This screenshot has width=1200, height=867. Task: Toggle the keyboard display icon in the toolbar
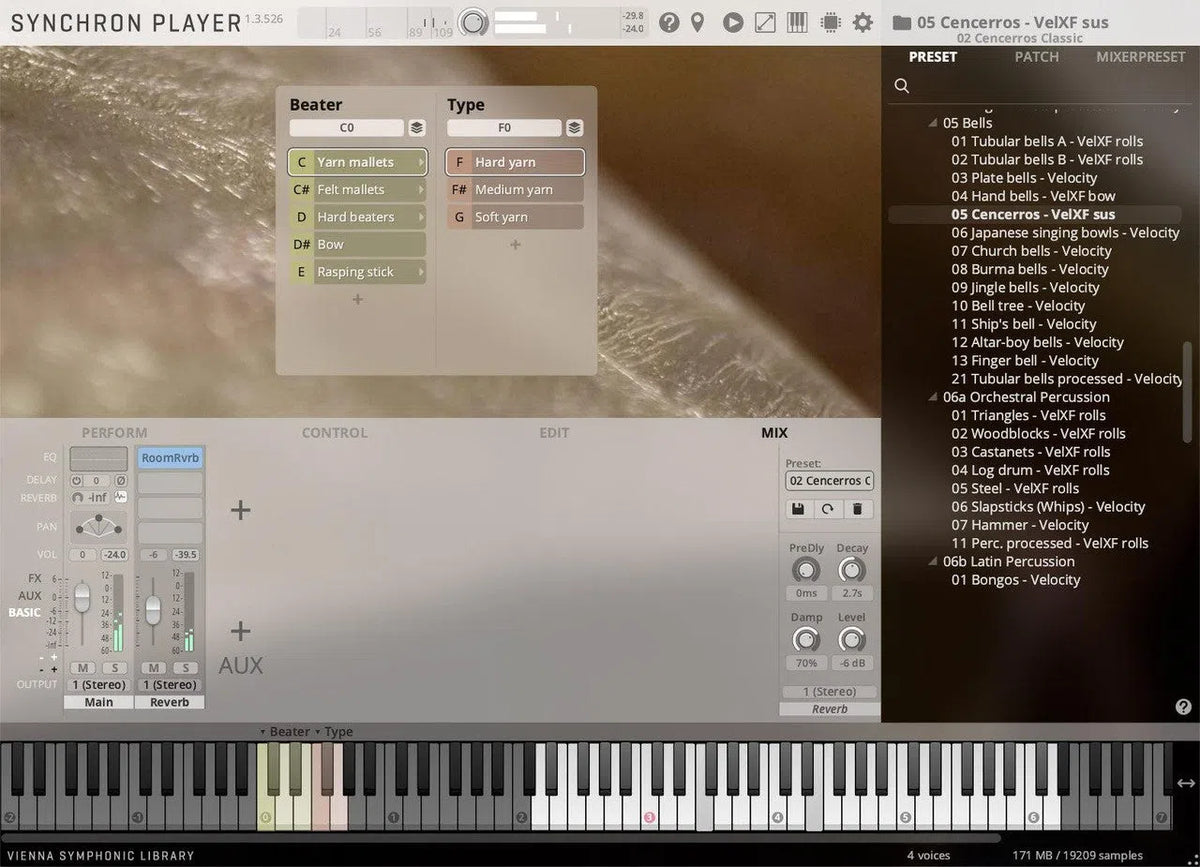tap(797, 21)
